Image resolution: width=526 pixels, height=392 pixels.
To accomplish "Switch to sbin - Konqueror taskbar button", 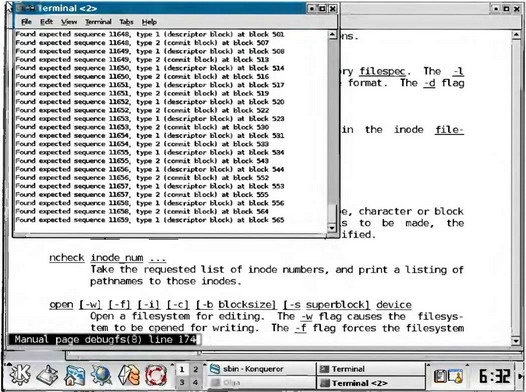I will coord(261,369).
